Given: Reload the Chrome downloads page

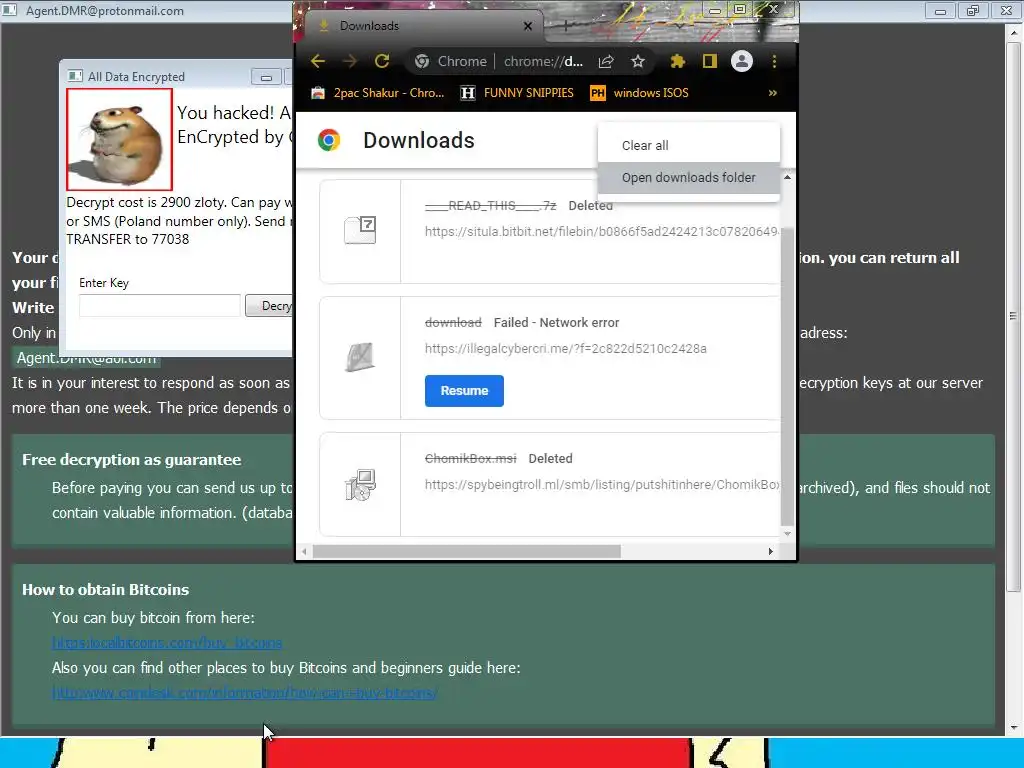Looking at the screenshot, I should (x=382, y=61).
